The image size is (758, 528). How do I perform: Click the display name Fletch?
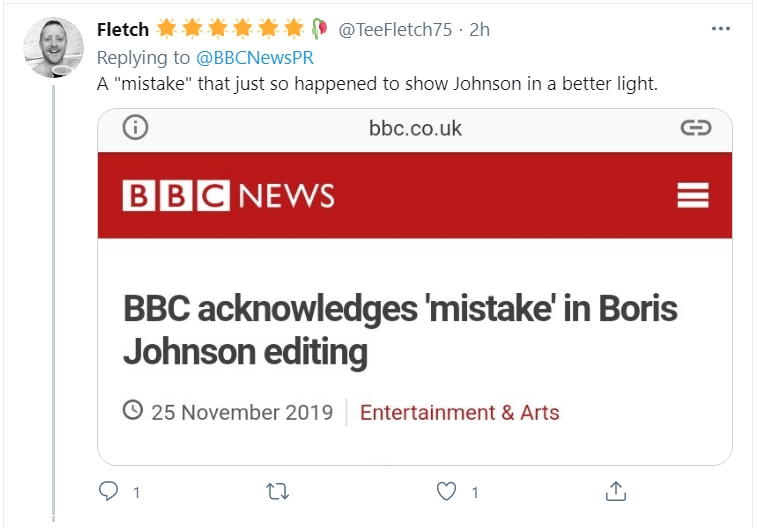click(122, 29)
